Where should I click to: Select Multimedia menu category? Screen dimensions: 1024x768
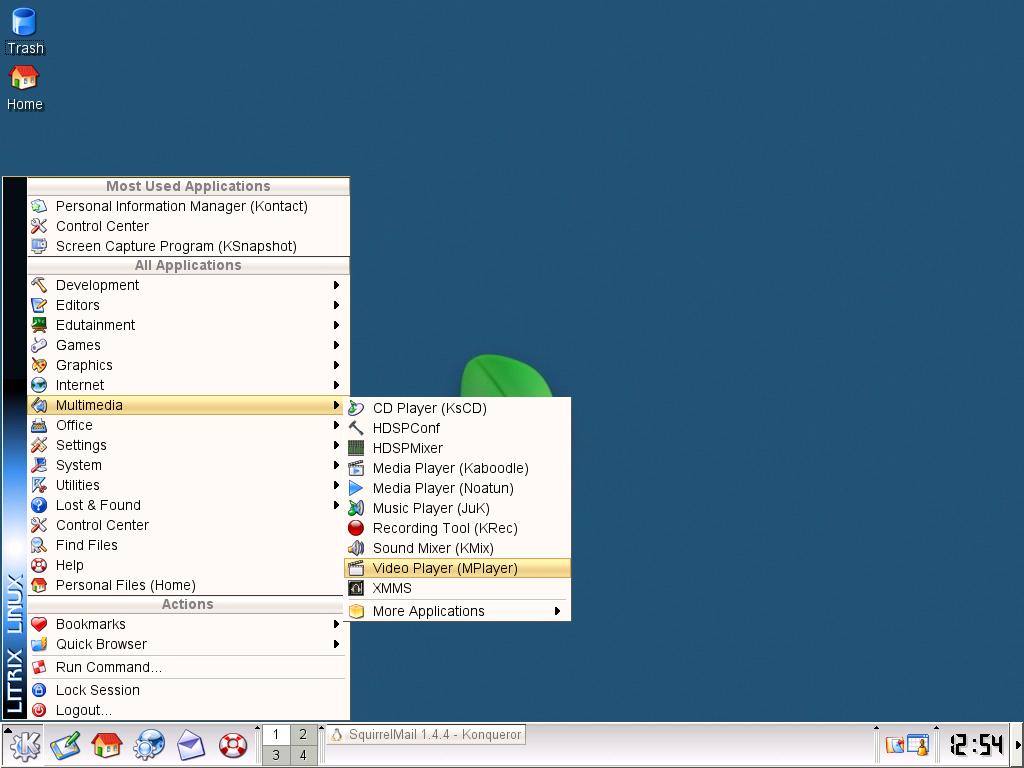(186, 405)
